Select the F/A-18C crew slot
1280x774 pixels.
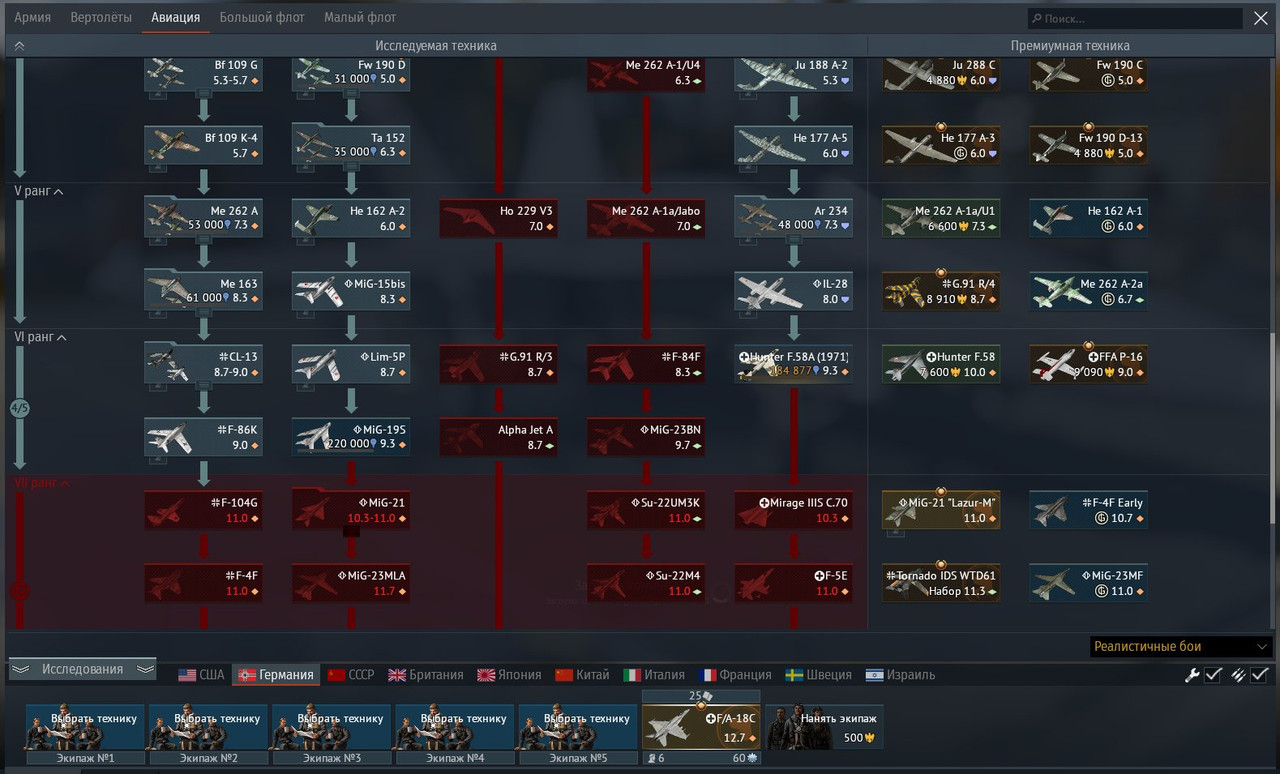(701, 727)
